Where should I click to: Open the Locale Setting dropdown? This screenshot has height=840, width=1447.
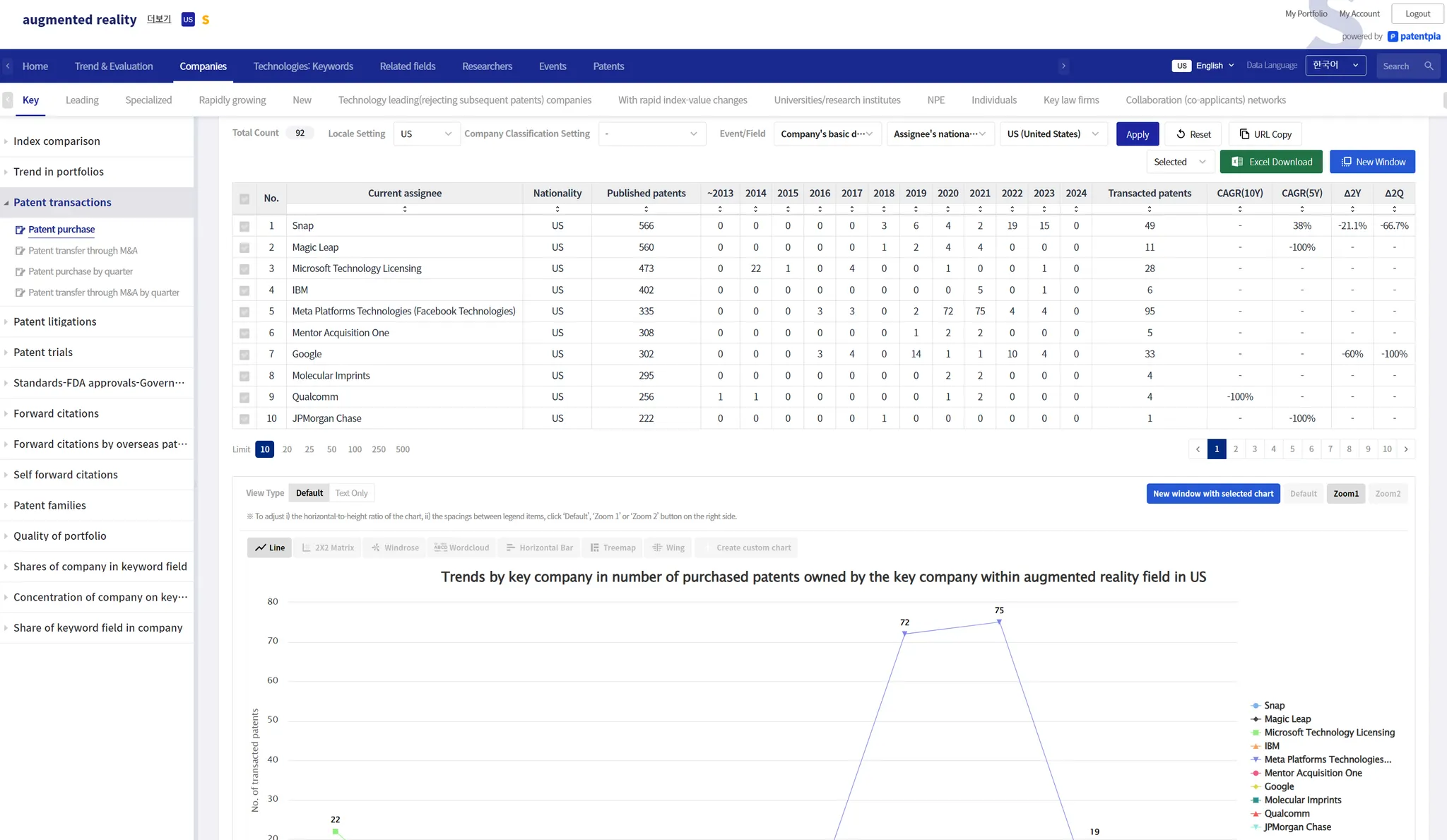pos(426,134)
